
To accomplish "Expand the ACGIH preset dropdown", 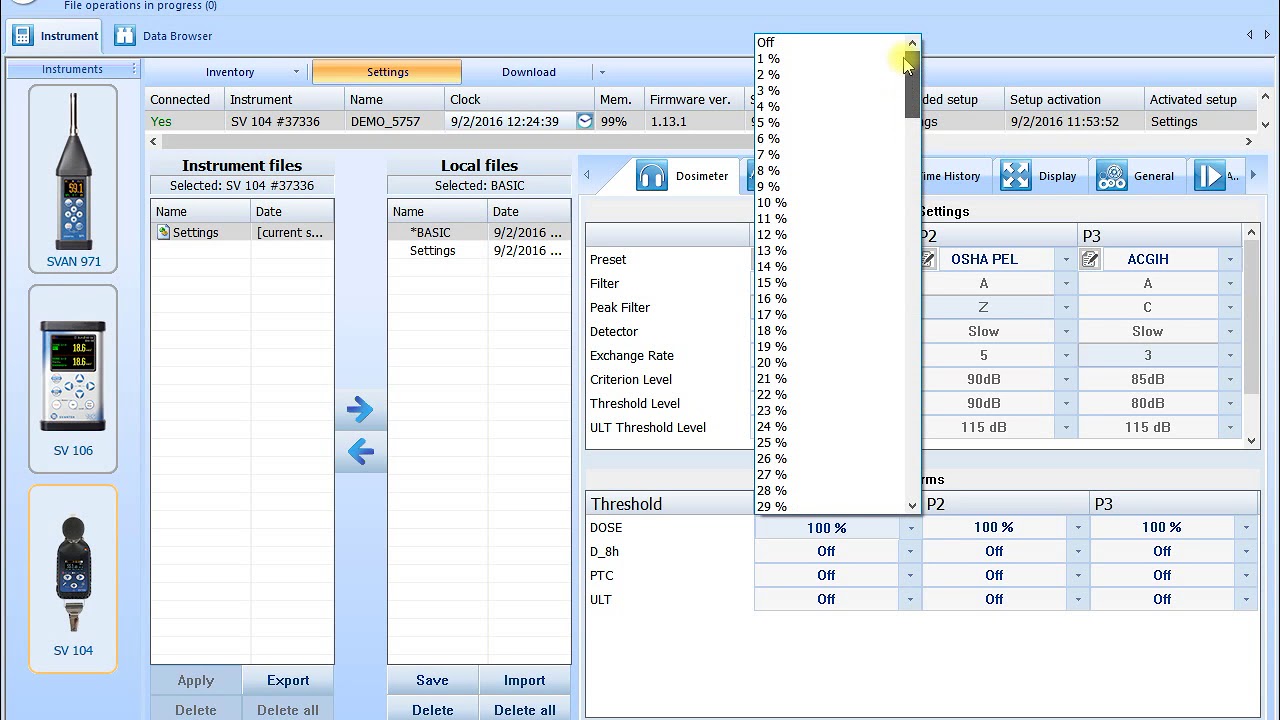I will point(1230,260).
